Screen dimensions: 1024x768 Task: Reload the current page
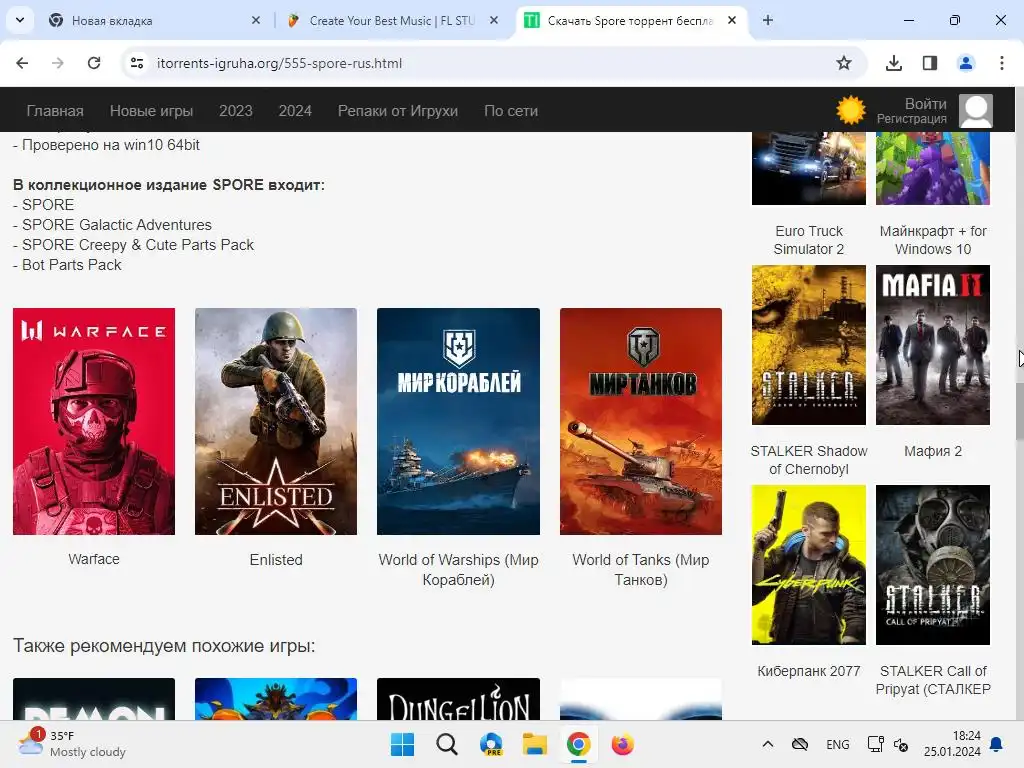94,63
